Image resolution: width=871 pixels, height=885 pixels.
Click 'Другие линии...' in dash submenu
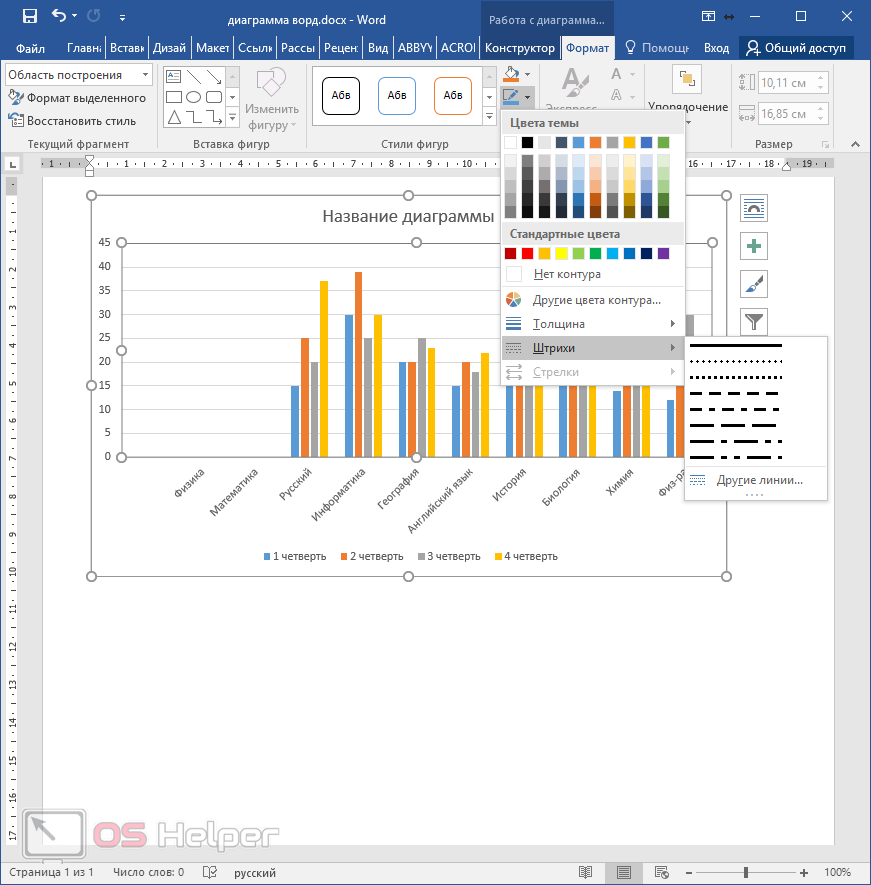click(x=759, y=480)
